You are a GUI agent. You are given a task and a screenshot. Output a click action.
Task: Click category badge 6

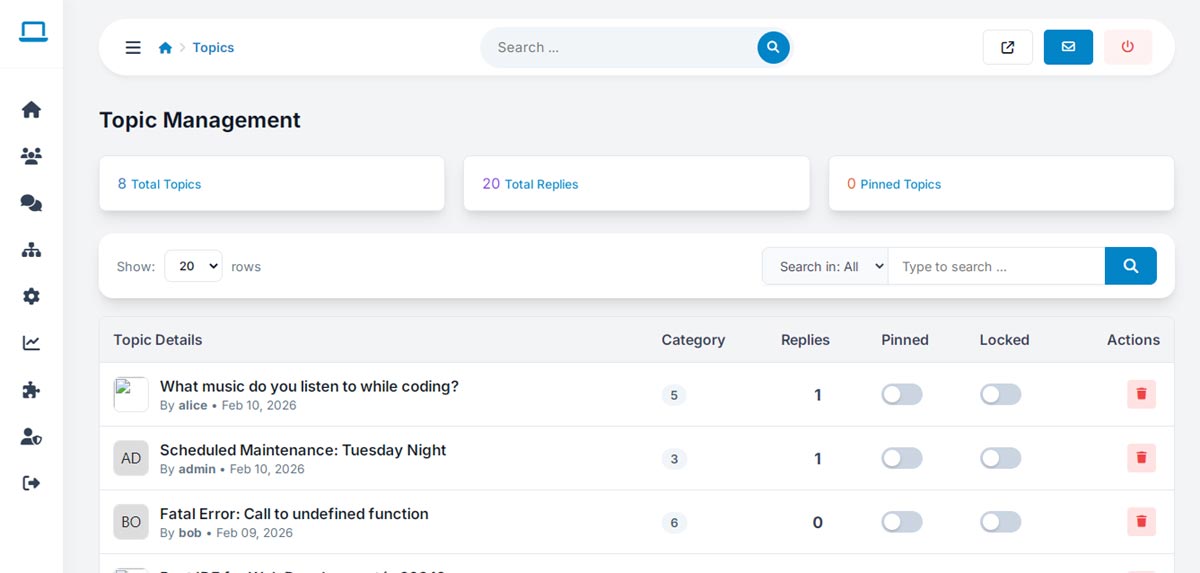[674, 523]
